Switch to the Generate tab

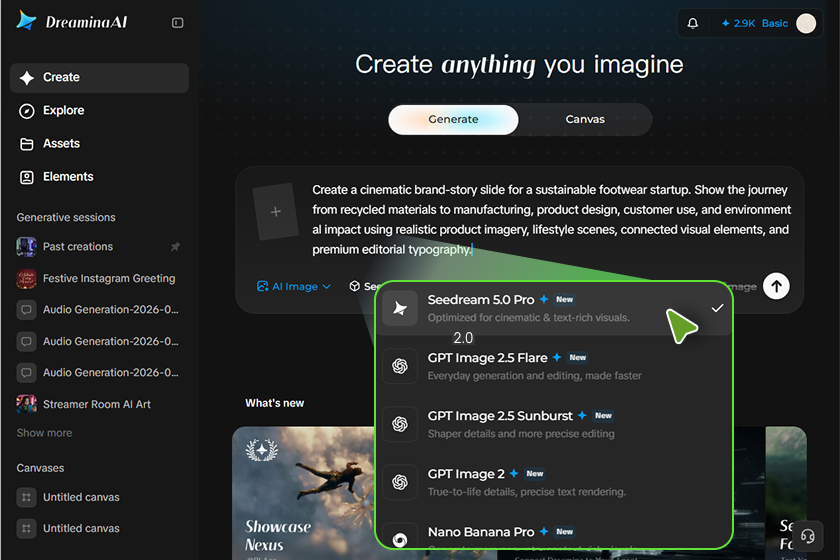[x=453, y=120]
